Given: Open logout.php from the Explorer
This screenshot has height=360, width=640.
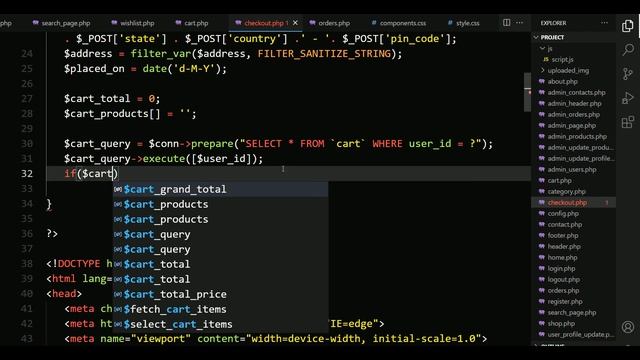Looking at the screenshot, I should coord(573,280).
